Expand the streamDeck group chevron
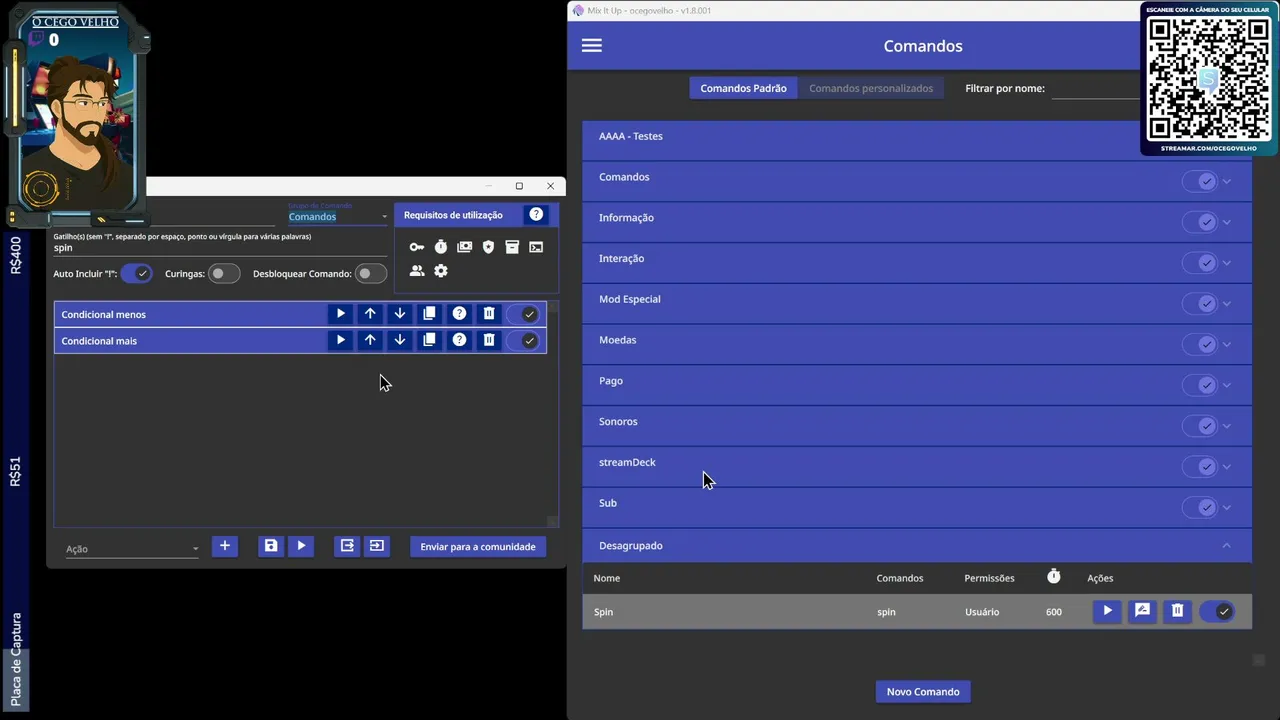The height and width of the screenshot is (720, 1280). pyautogui.click(x=1227, y=467)
